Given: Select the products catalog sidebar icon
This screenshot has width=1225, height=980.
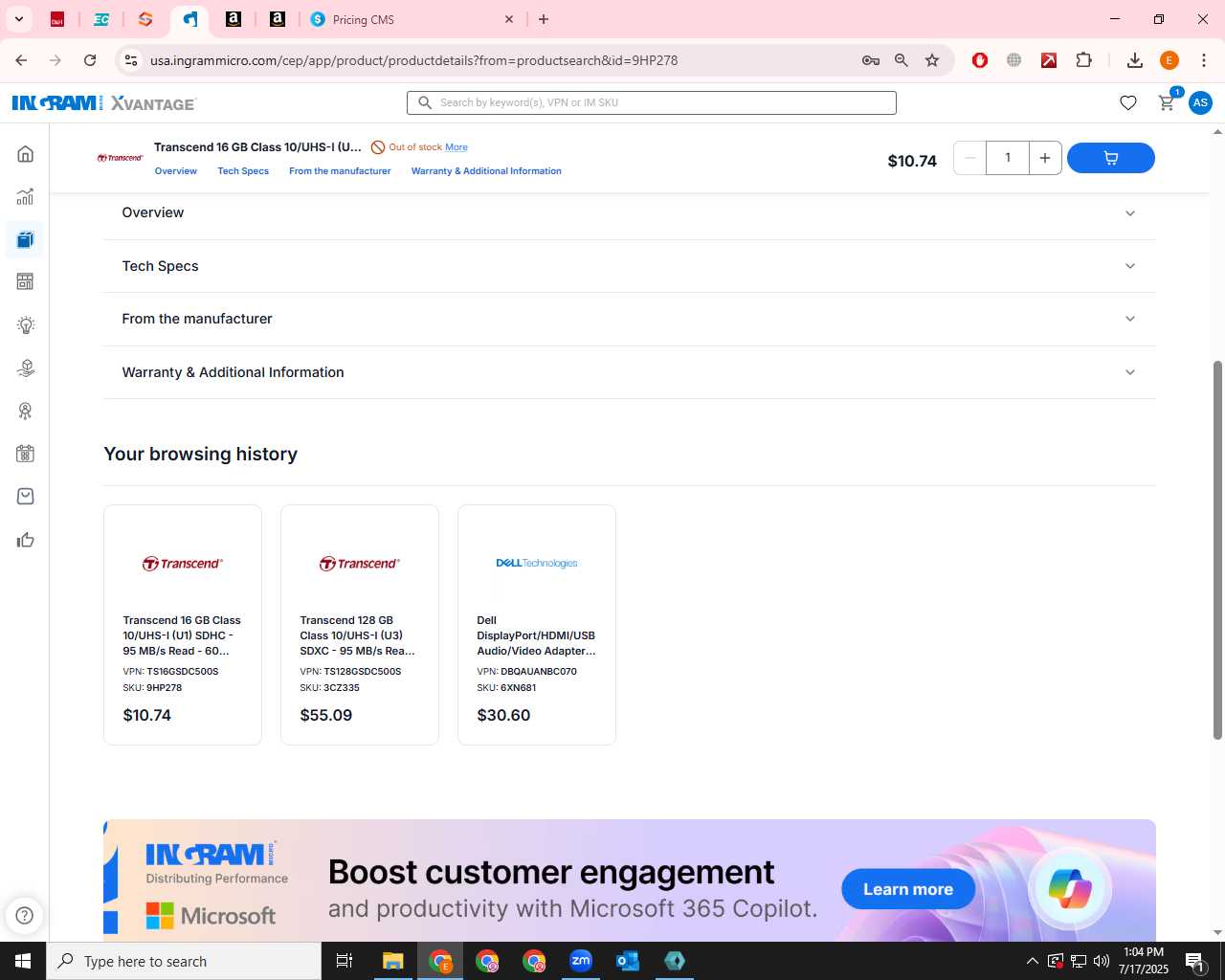Looking at the screenshot, I should (26, 239).
